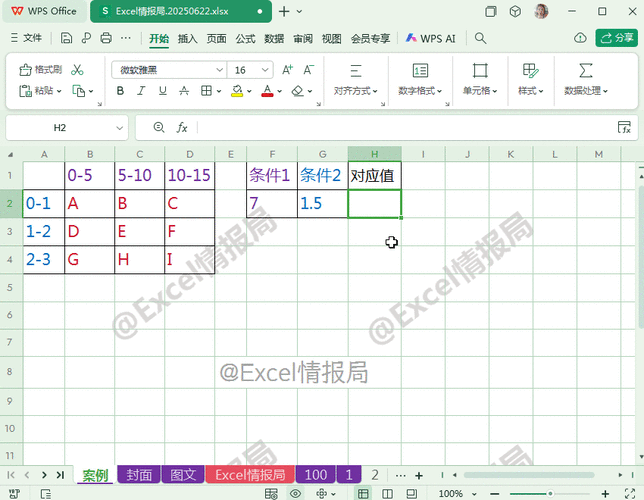The image size is (644, 500).
Task: Open a new tab with plus icon
Action: (284, 12)
